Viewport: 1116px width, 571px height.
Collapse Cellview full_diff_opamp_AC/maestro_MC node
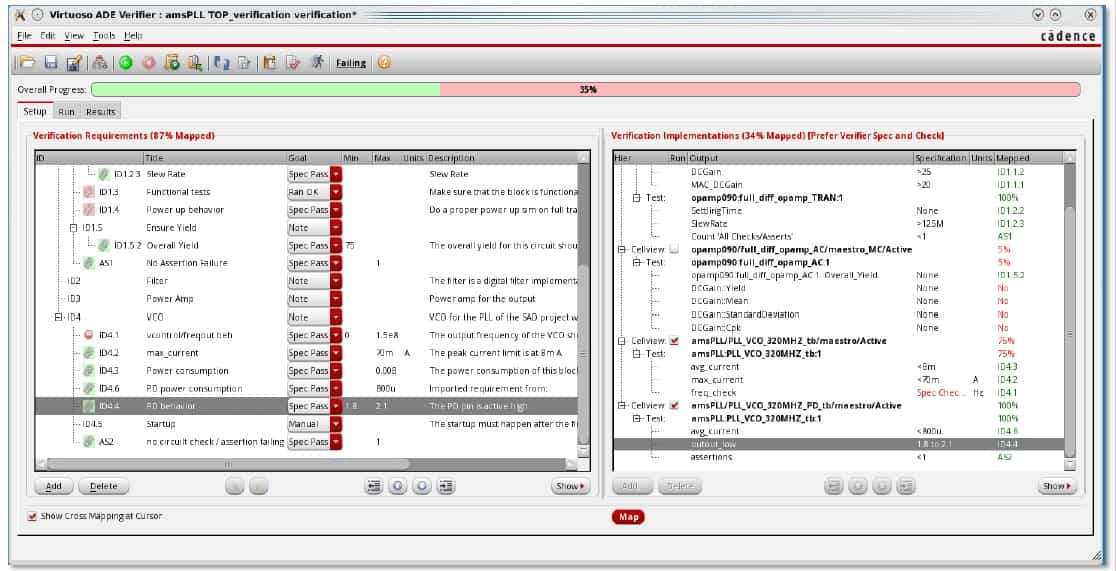tap(621, 249)
